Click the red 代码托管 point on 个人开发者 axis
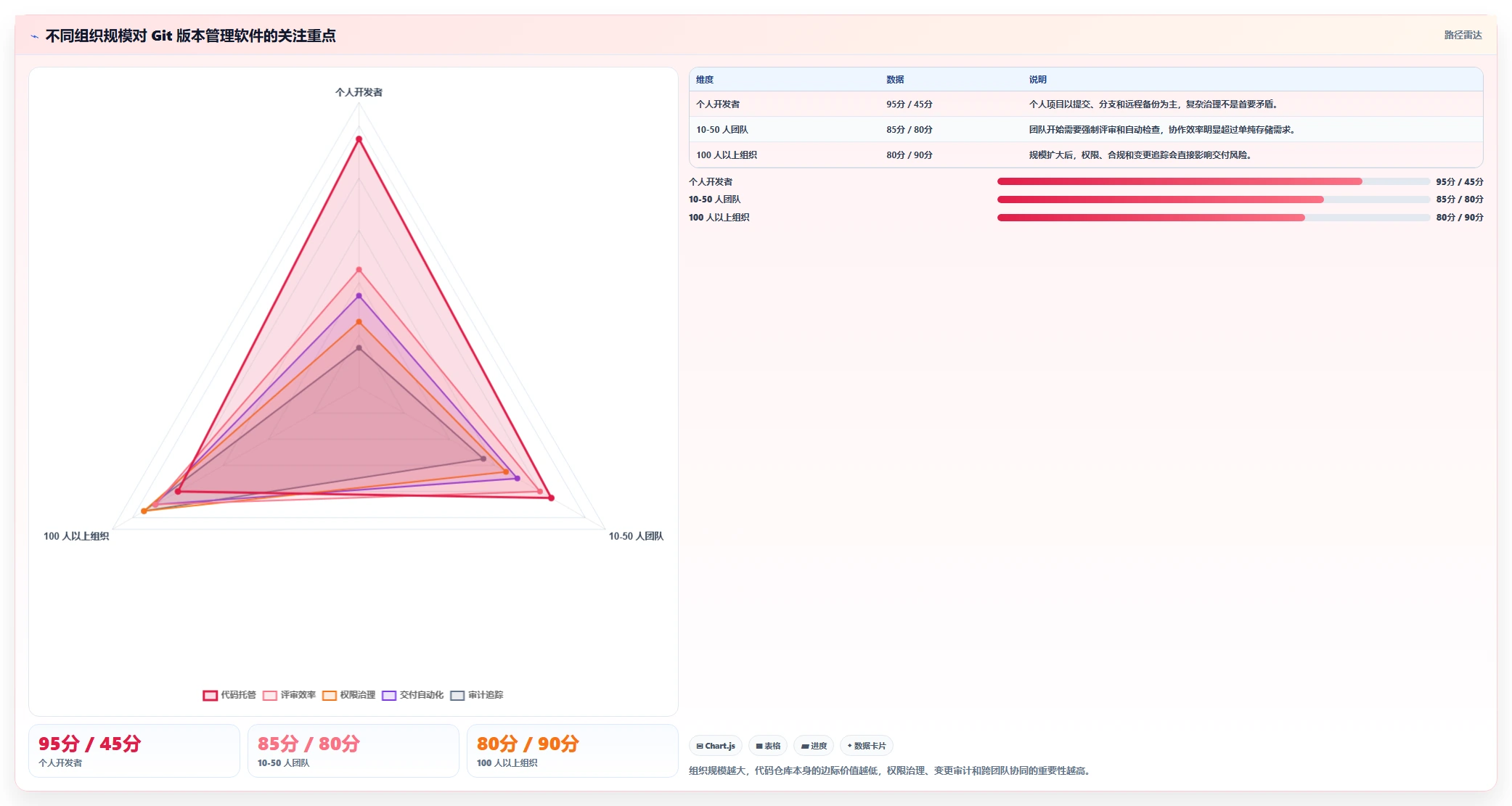The image size is (1512, 806). 359,139
